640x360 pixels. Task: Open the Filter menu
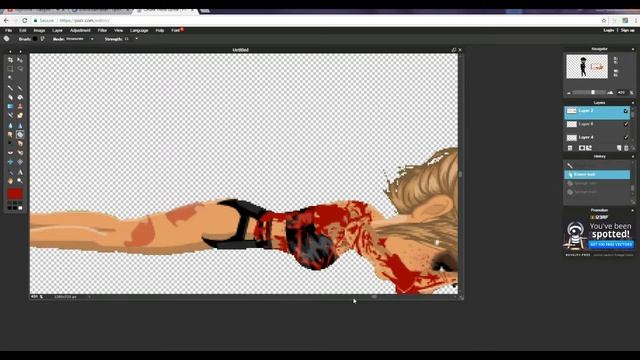pyautogui.click(x=102, y=31)
